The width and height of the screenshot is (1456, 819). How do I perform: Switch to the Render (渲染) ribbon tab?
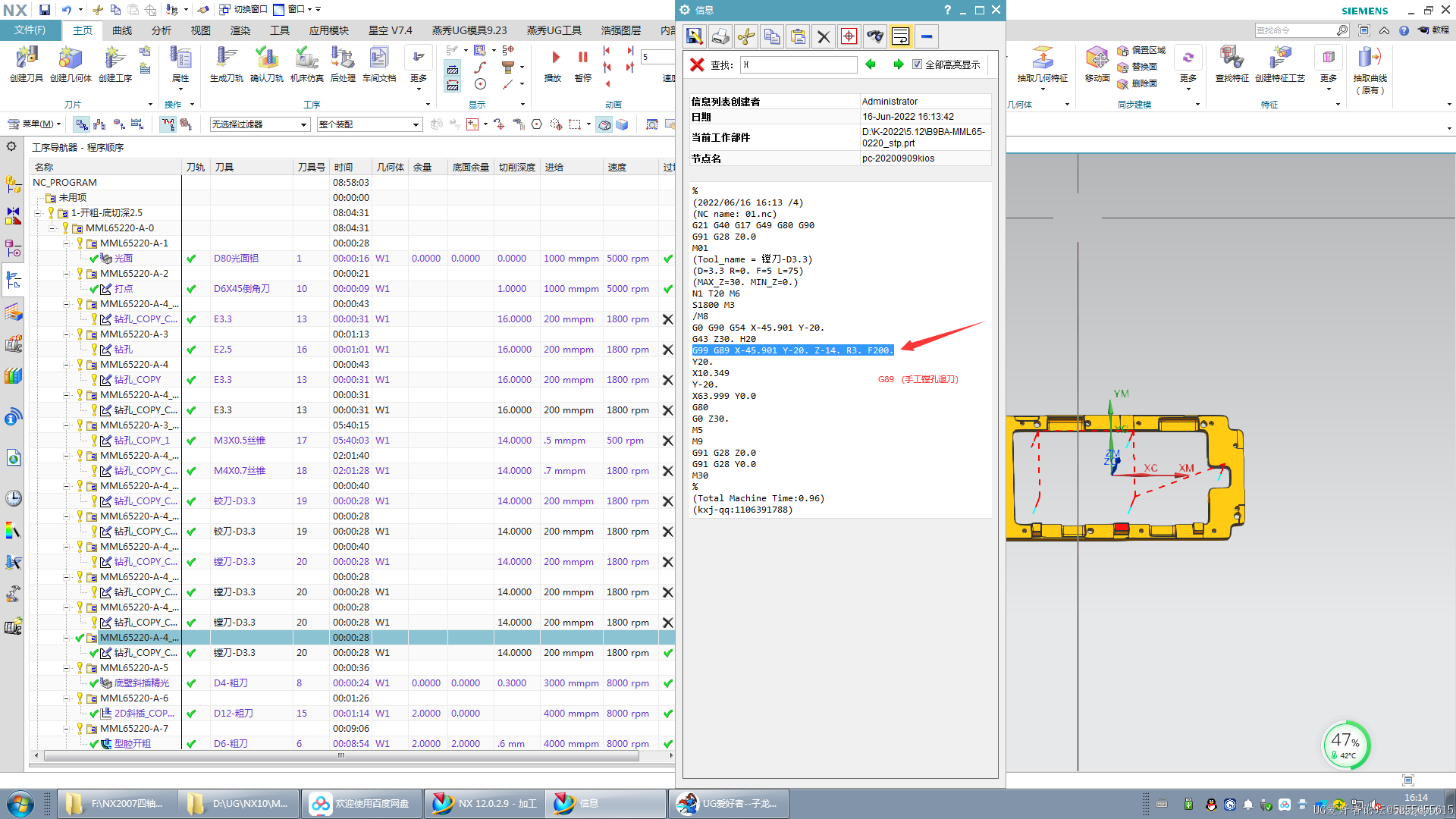tap(240, 30)
